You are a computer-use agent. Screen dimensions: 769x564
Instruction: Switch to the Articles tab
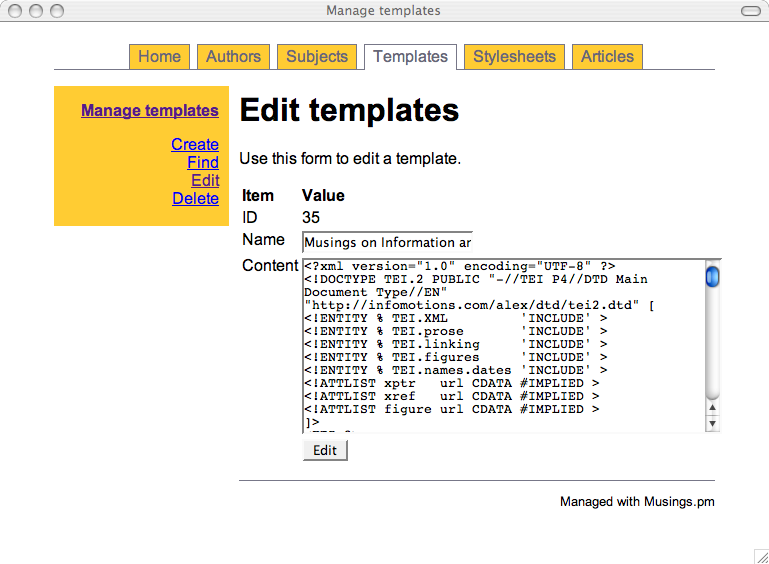click(x=607, y=57)
